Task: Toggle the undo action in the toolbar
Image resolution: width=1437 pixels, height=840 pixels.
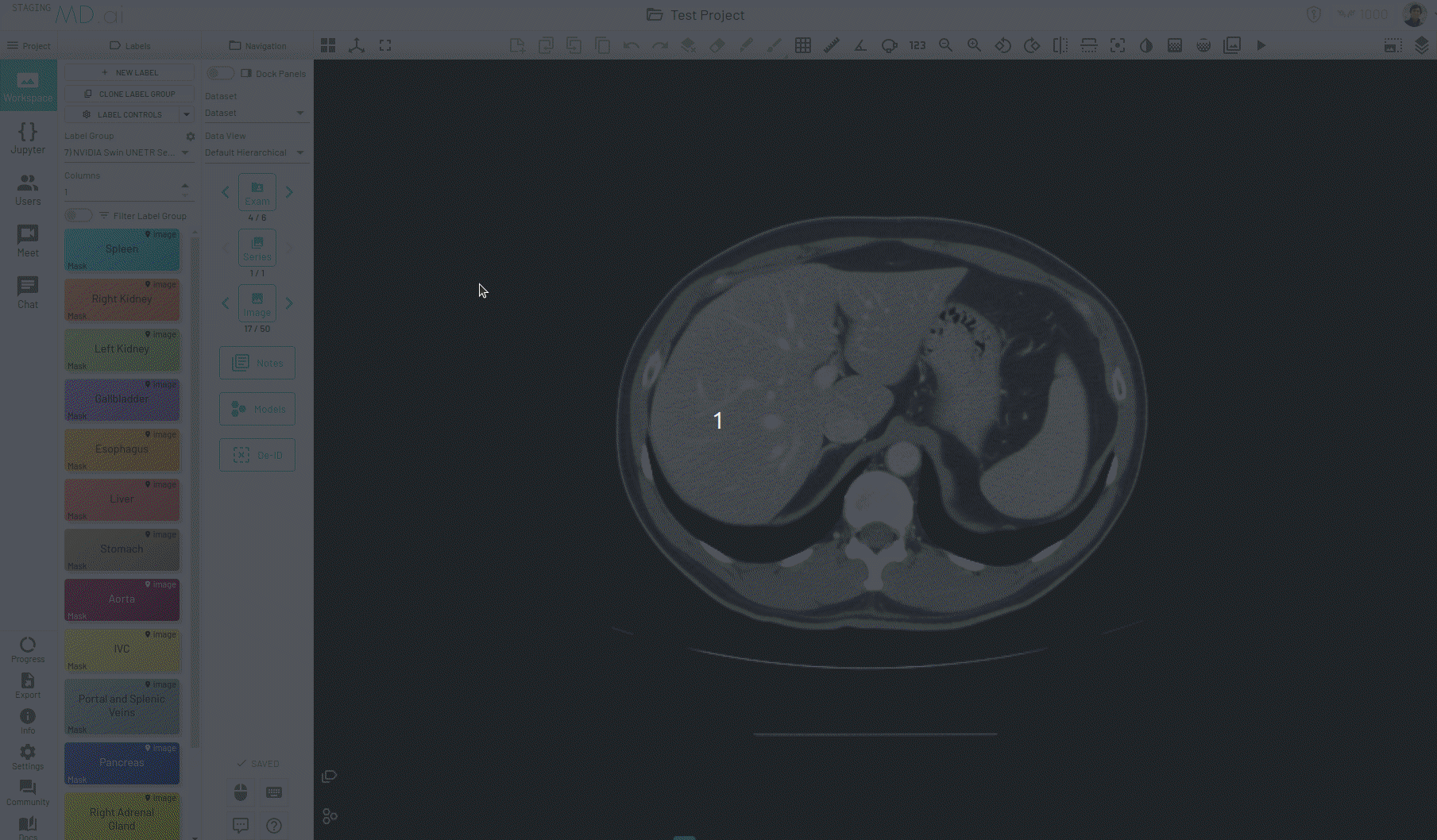Action: [x=631, y=45]
